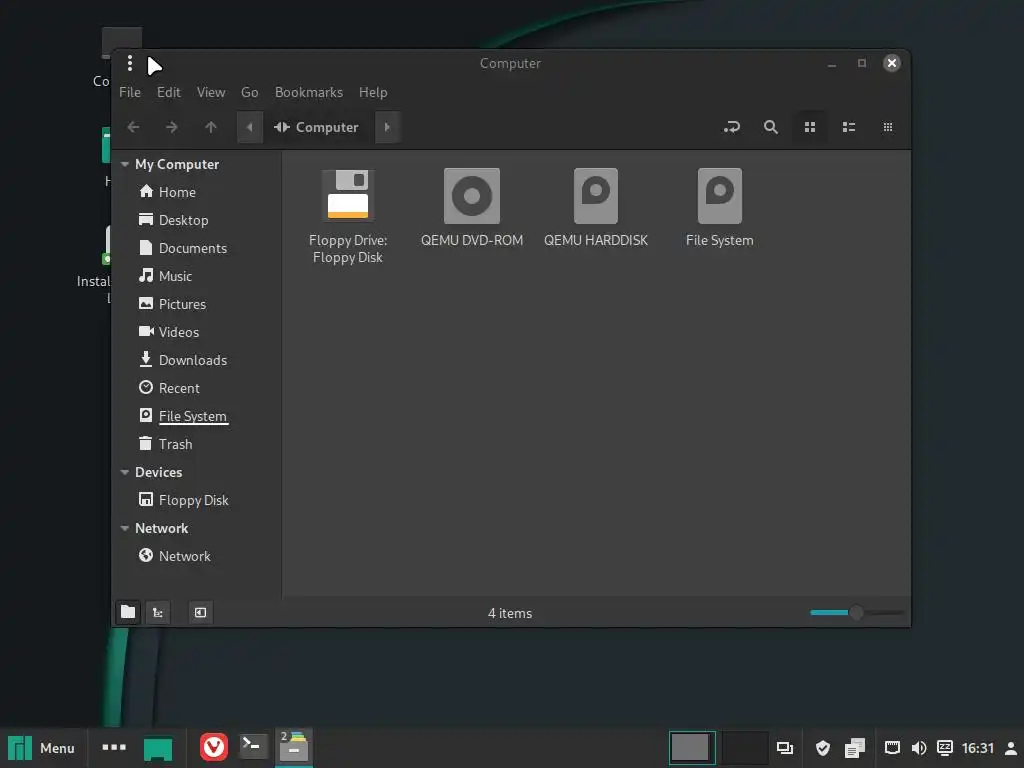Screen dimensions: 1024x768
Task: Open the power manager tray icon
Action: [944, 748]
